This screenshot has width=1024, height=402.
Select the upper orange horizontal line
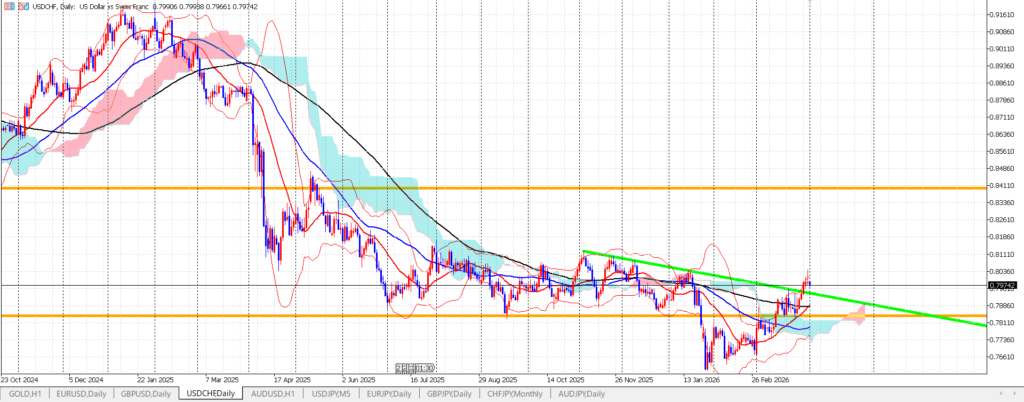[x=500, y=188]
